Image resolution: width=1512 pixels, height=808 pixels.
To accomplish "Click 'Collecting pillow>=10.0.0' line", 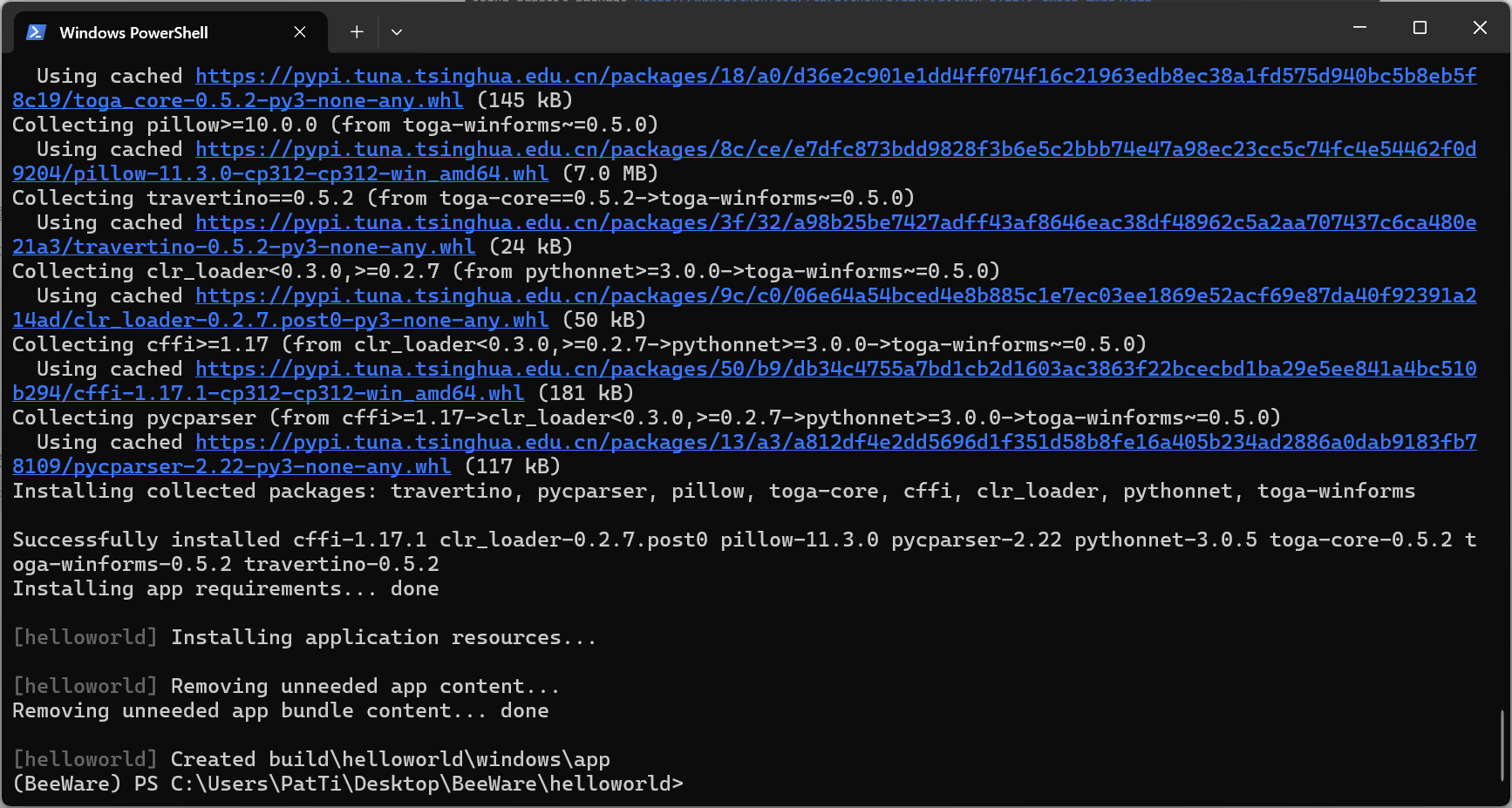I will click(336, 125).
